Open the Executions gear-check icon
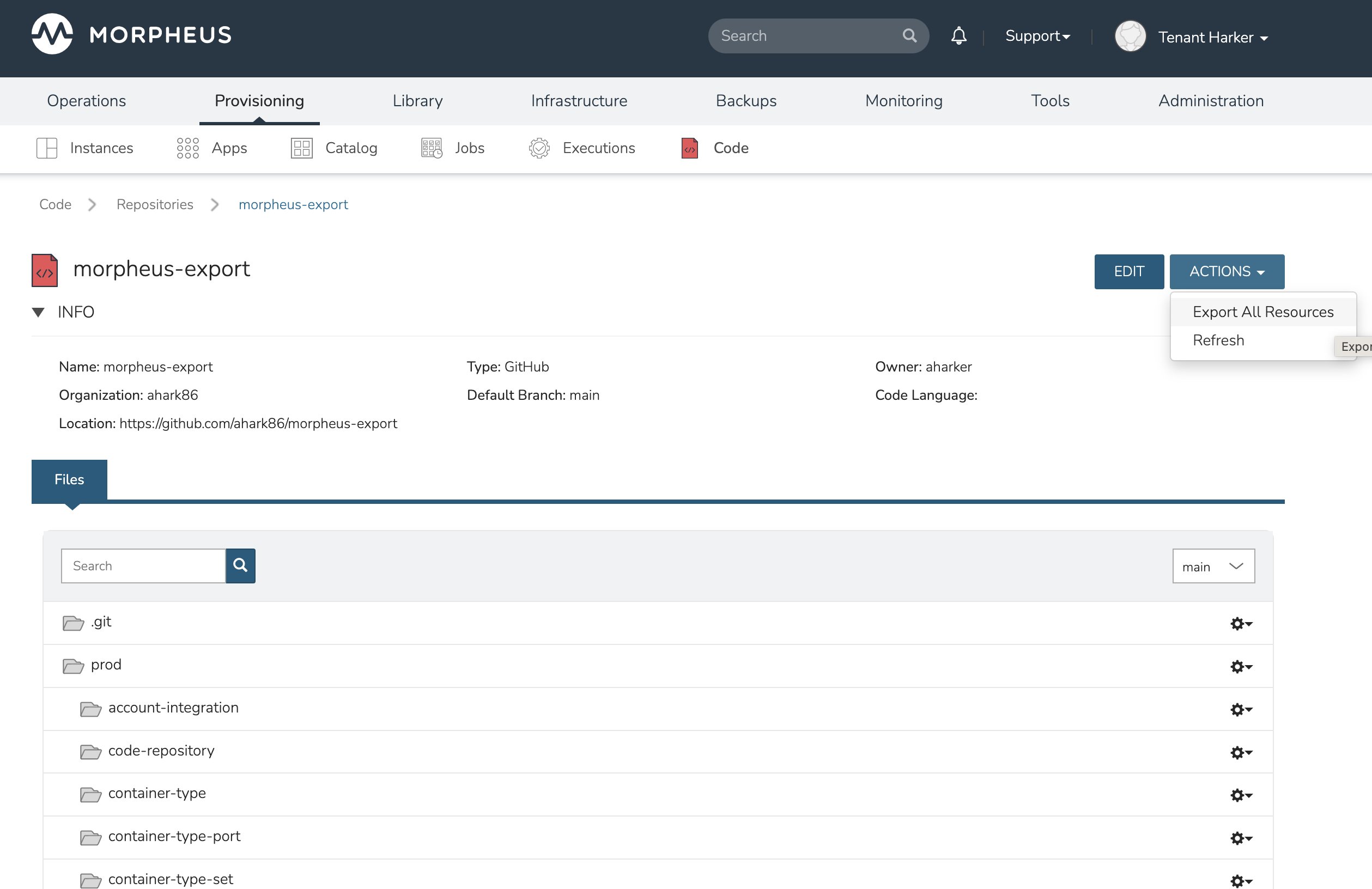This screenshot has width=1372, height=889. tap(539, 148)
